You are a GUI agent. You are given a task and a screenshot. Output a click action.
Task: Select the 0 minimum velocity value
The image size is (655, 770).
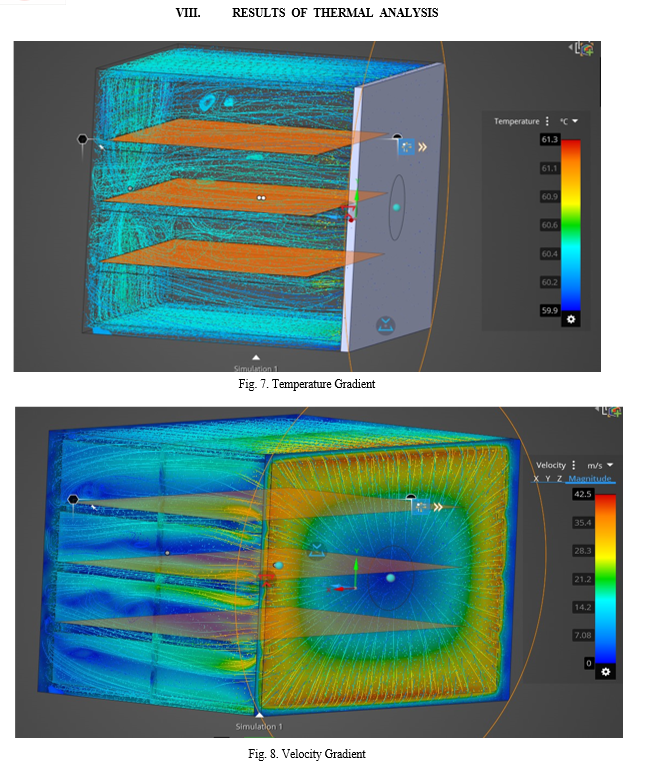(x=589, y=663)
